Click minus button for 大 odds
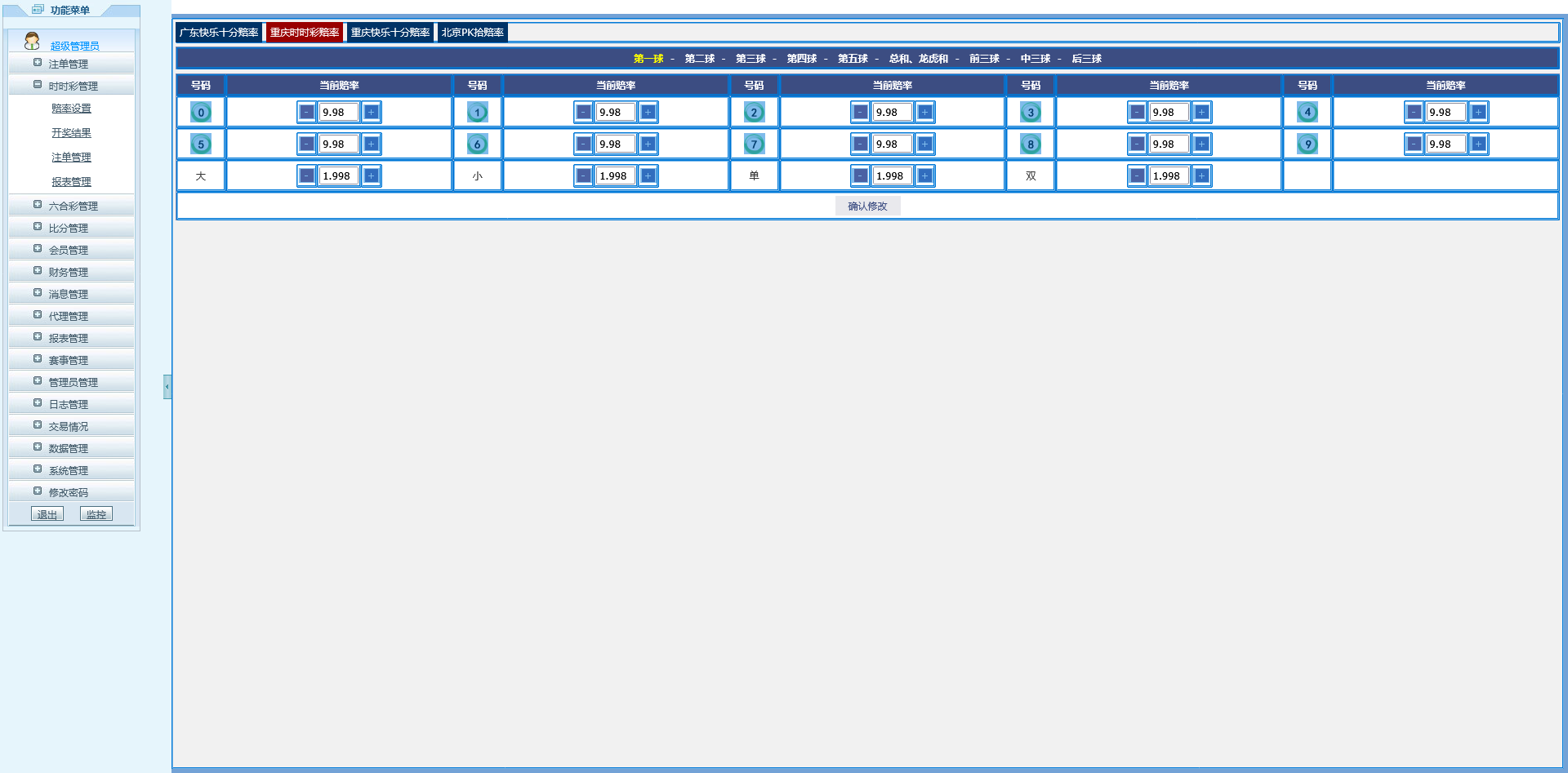The width and height of the screenshot is (1568, 773). coord(306,176)
